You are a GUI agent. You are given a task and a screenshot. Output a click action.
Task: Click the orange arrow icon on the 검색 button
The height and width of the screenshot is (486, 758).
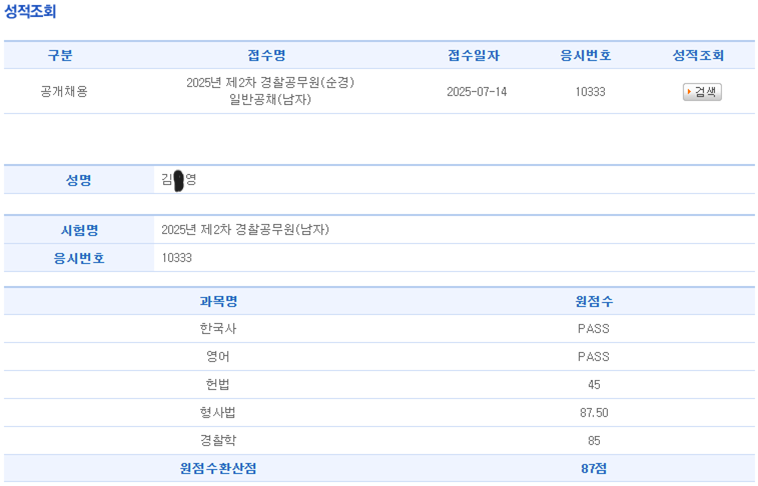click(x=689, y=92)
